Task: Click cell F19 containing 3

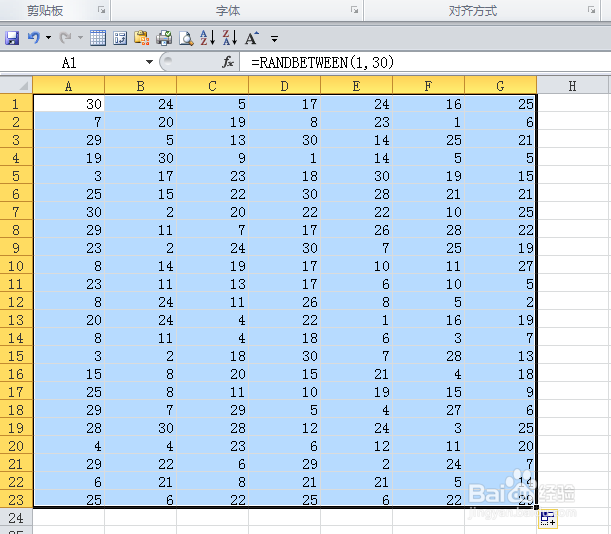Action: tap(428, 428)
